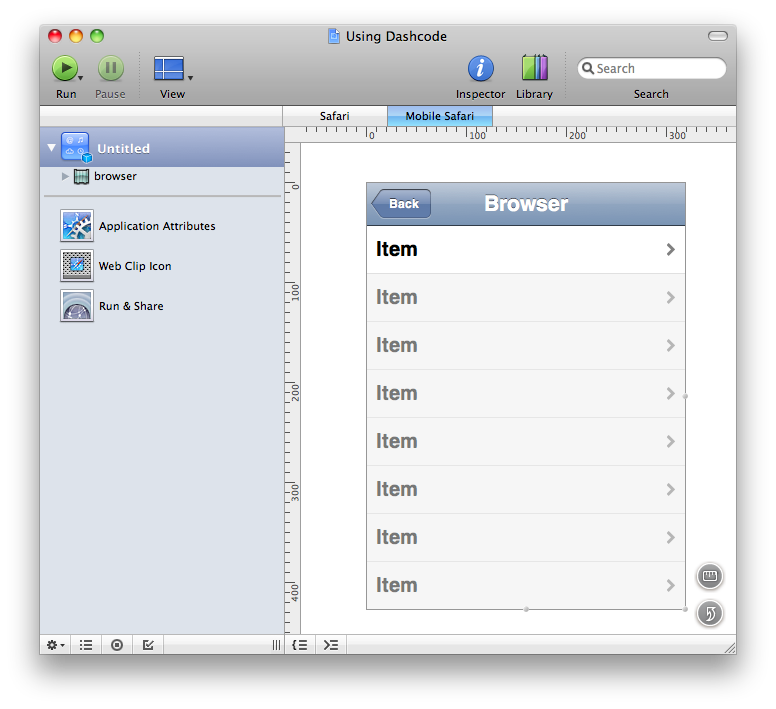Open Run & Share

pos(77,306)
